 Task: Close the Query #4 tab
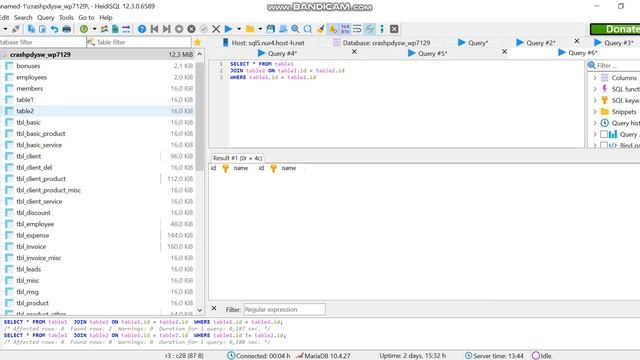[x=354, y=52]
